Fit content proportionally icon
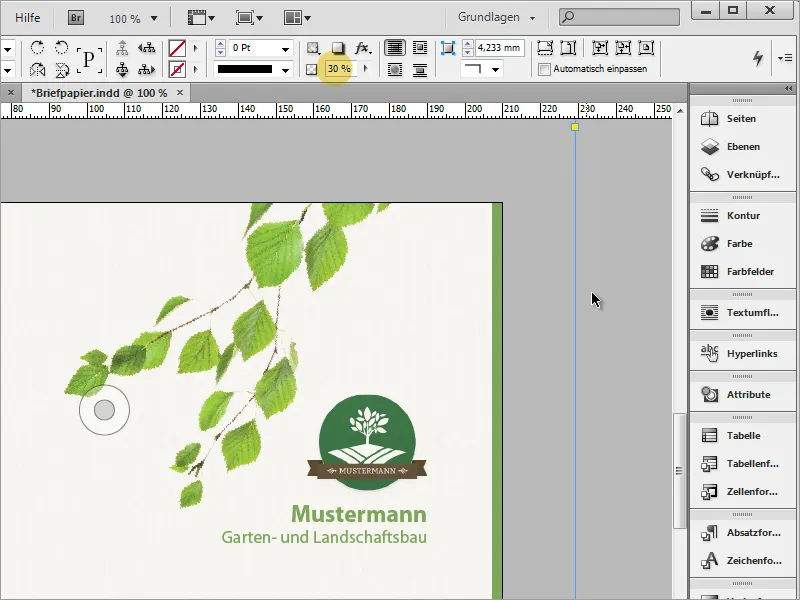This screenshot has height=600, width=800. 568,48
